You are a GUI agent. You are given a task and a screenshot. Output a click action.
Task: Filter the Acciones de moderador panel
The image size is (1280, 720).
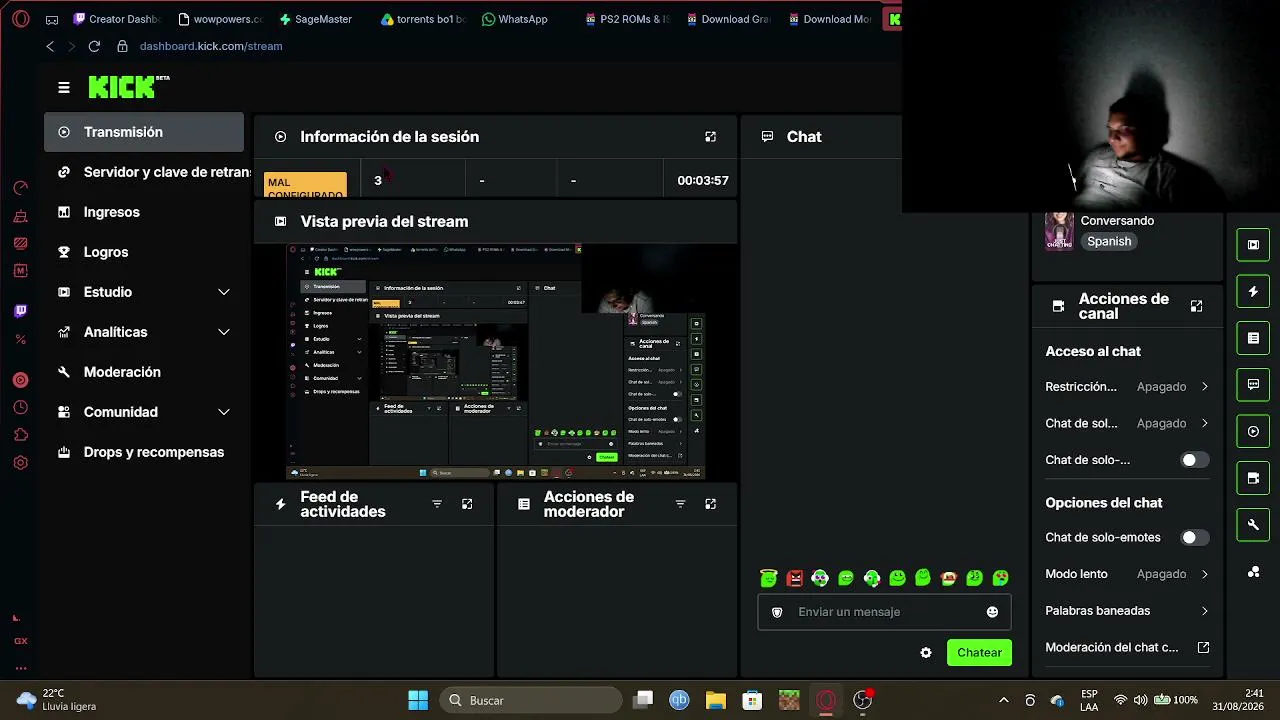click(681, 504)
